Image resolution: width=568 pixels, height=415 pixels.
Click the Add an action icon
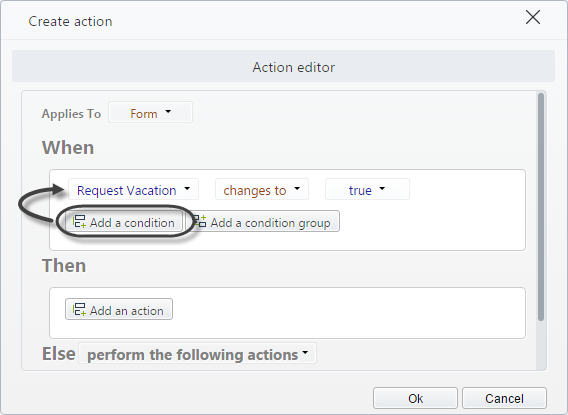pyautogui.click(x=79, y=310)
